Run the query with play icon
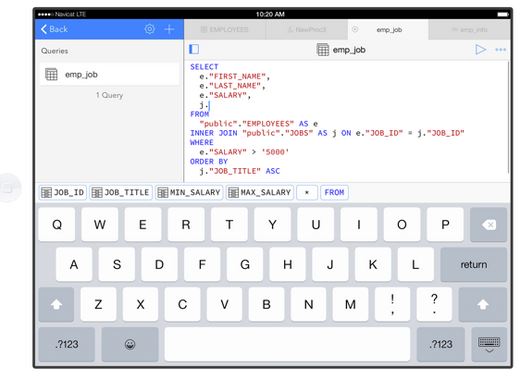The height and width of the screenshot is (376, 527). coord(481,50)
